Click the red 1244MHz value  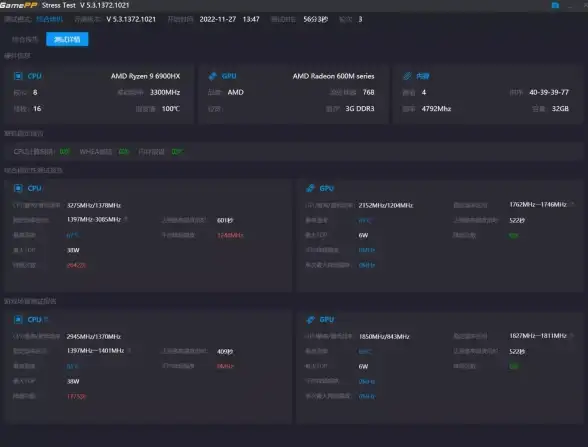coord(230,236)
